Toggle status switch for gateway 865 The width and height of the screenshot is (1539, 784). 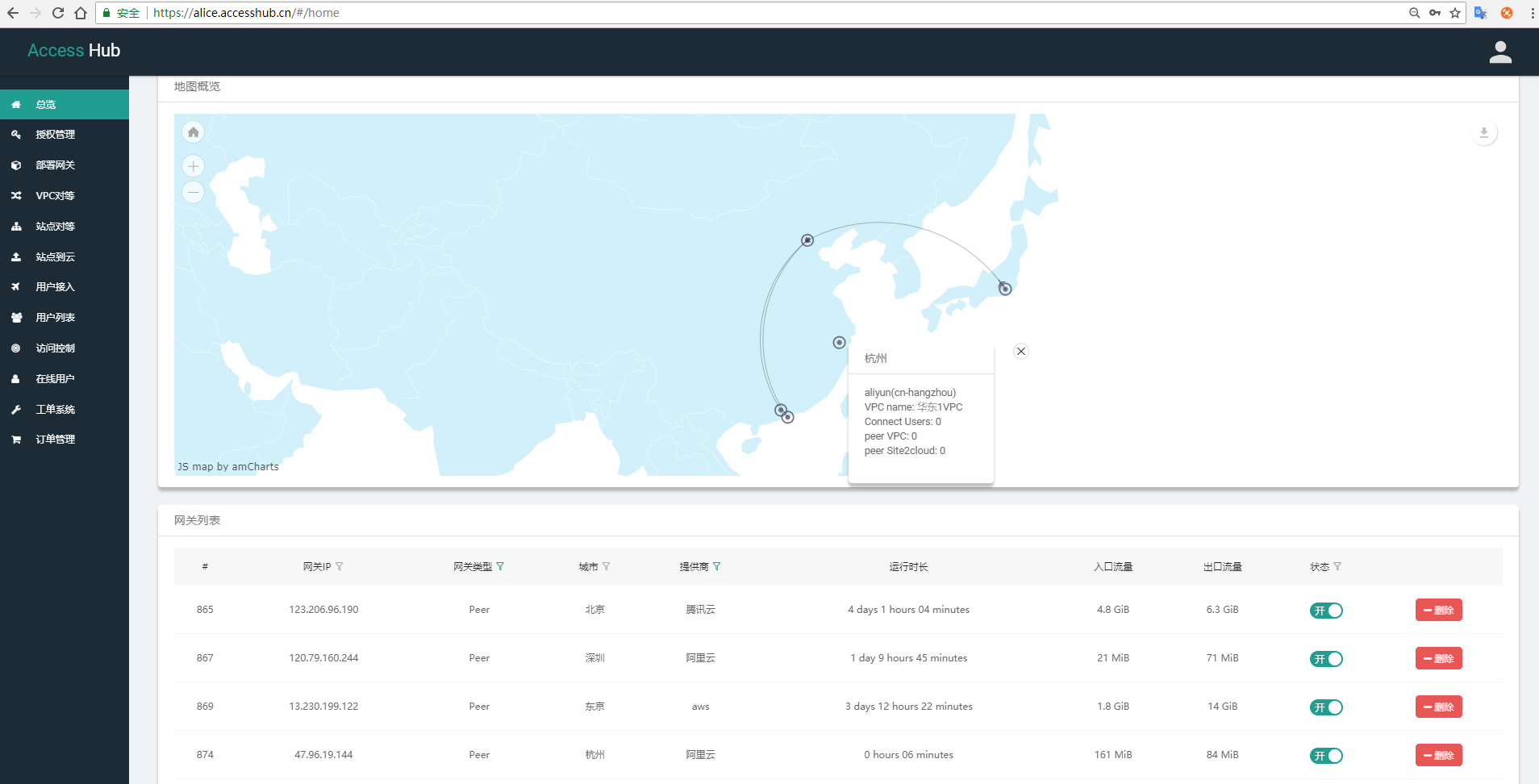pos(1326,611)
